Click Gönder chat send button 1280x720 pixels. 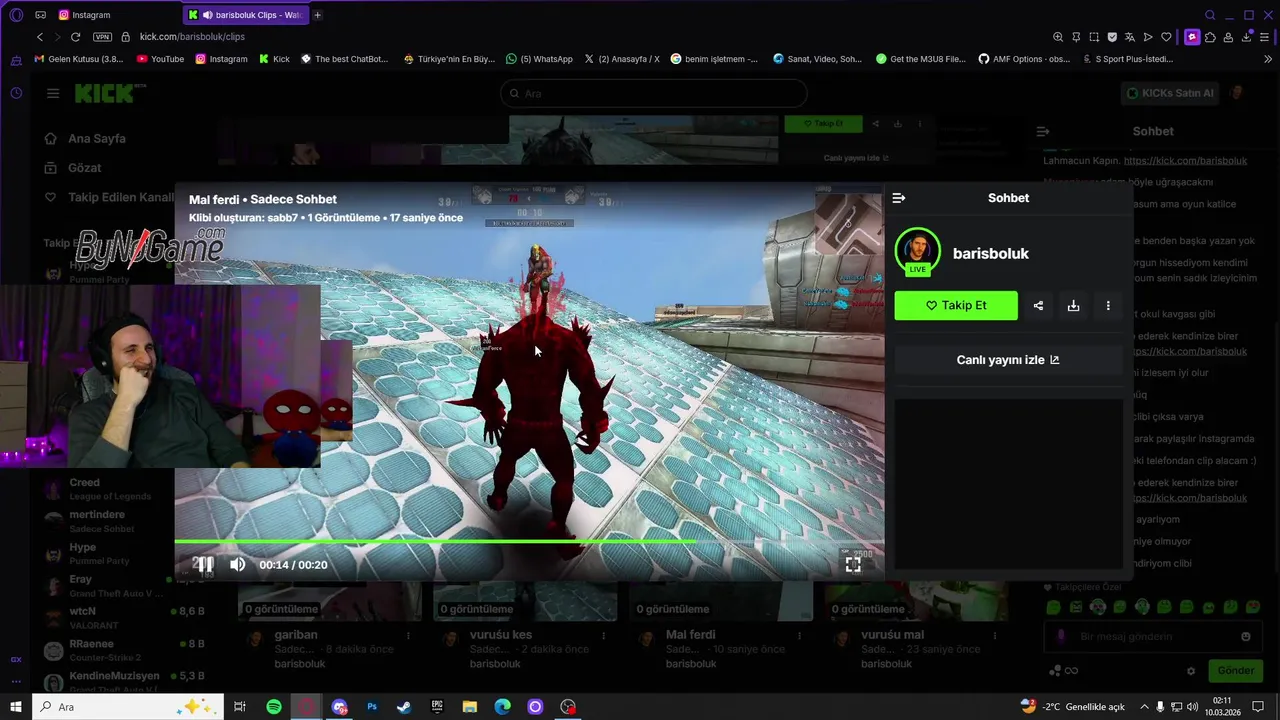(1235, 670)
